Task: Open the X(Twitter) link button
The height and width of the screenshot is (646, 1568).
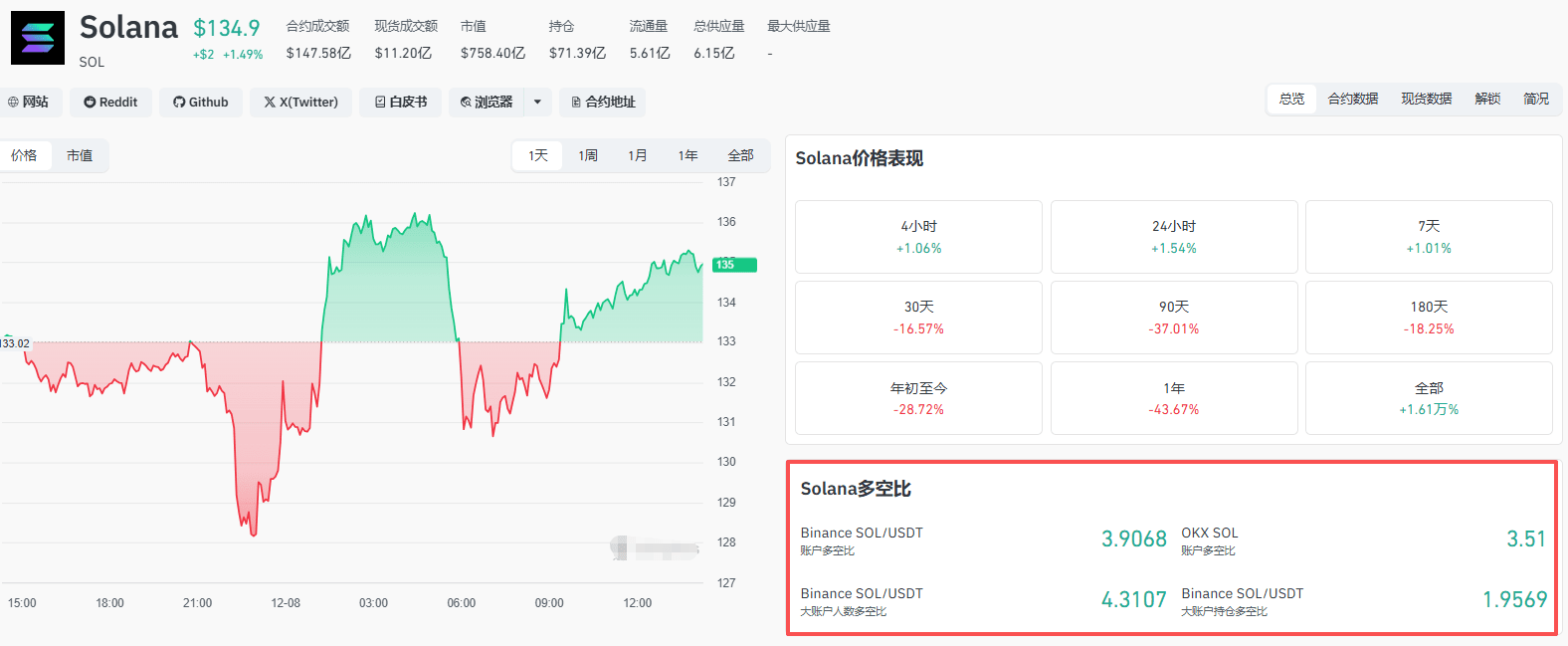Action: point(300,102)
